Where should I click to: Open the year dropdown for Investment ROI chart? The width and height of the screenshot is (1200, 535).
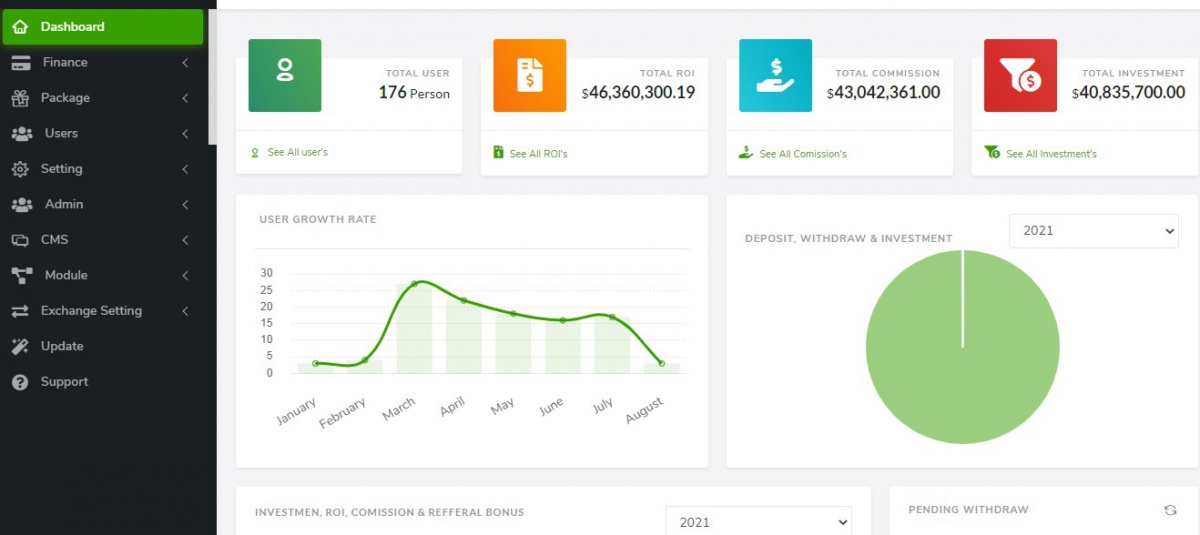(x=758, y=522)
